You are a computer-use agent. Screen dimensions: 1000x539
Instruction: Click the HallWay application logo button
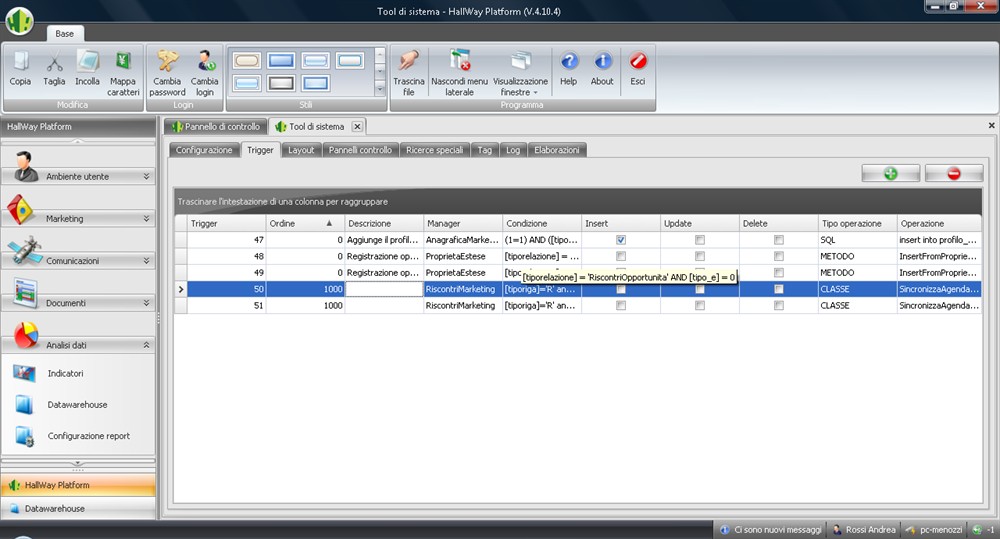(19, 20)
